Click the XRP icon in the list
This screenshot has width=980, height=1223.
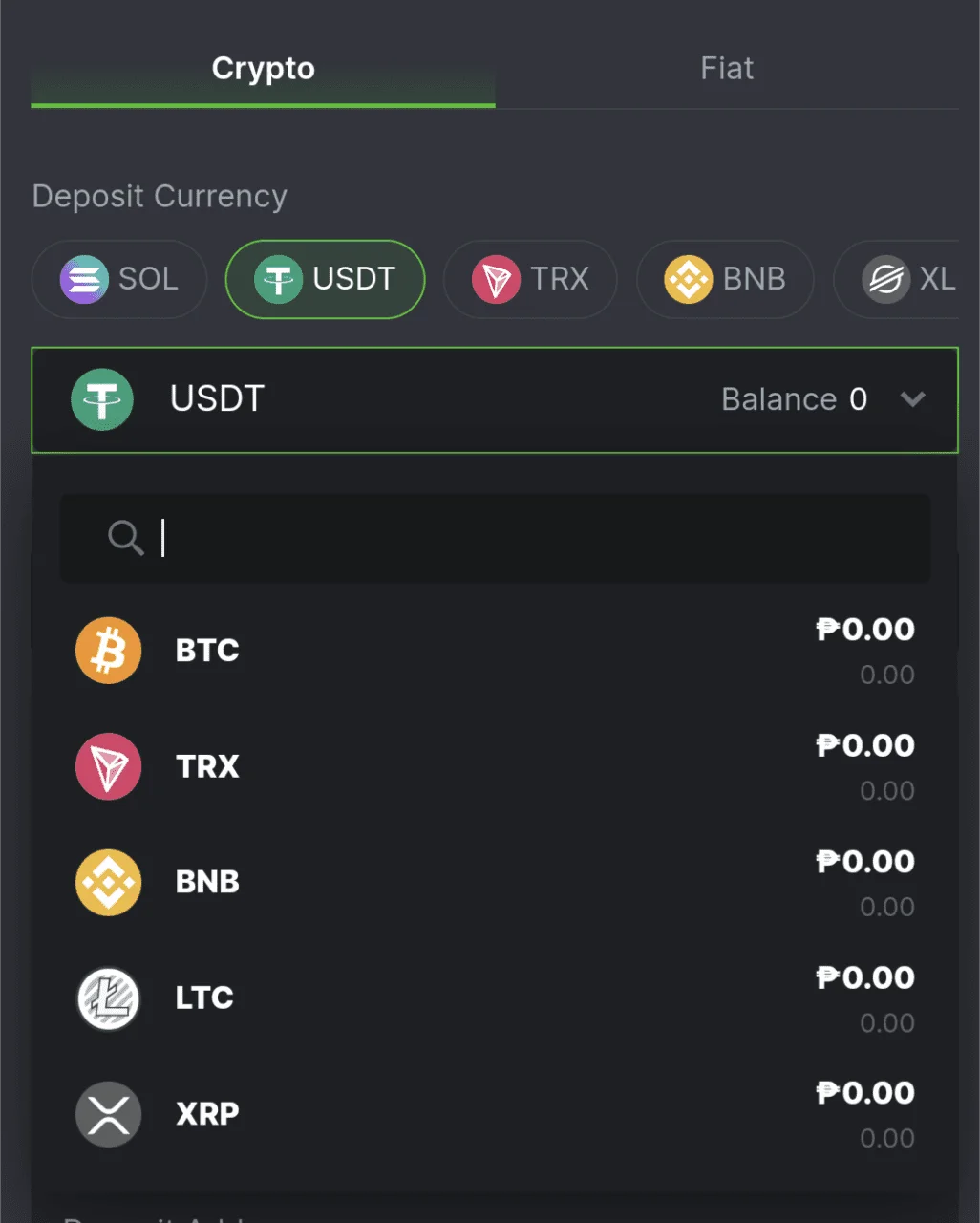coord(109,1114)
